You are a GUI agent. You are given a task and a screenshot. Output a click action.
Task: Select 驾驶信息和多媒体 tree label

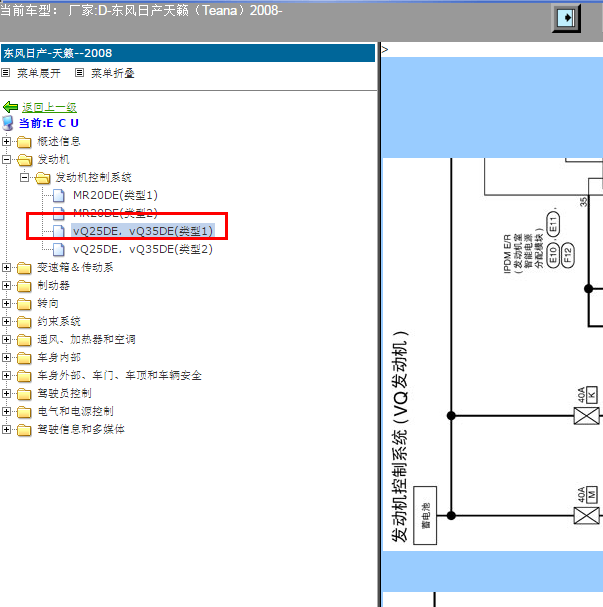coord(81,429)
